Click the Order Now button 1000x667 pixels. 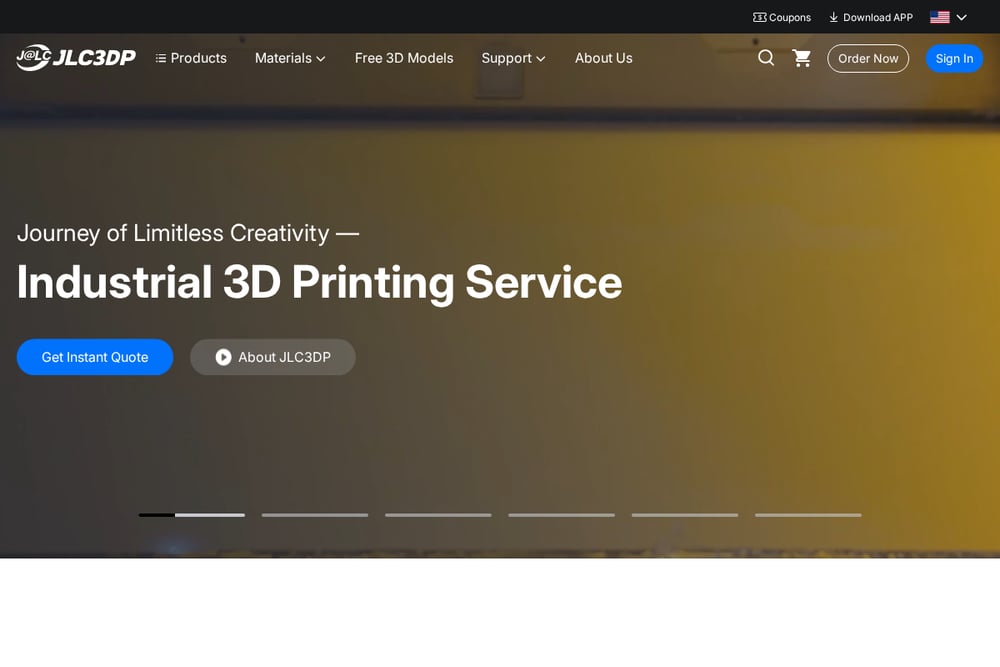868,59
